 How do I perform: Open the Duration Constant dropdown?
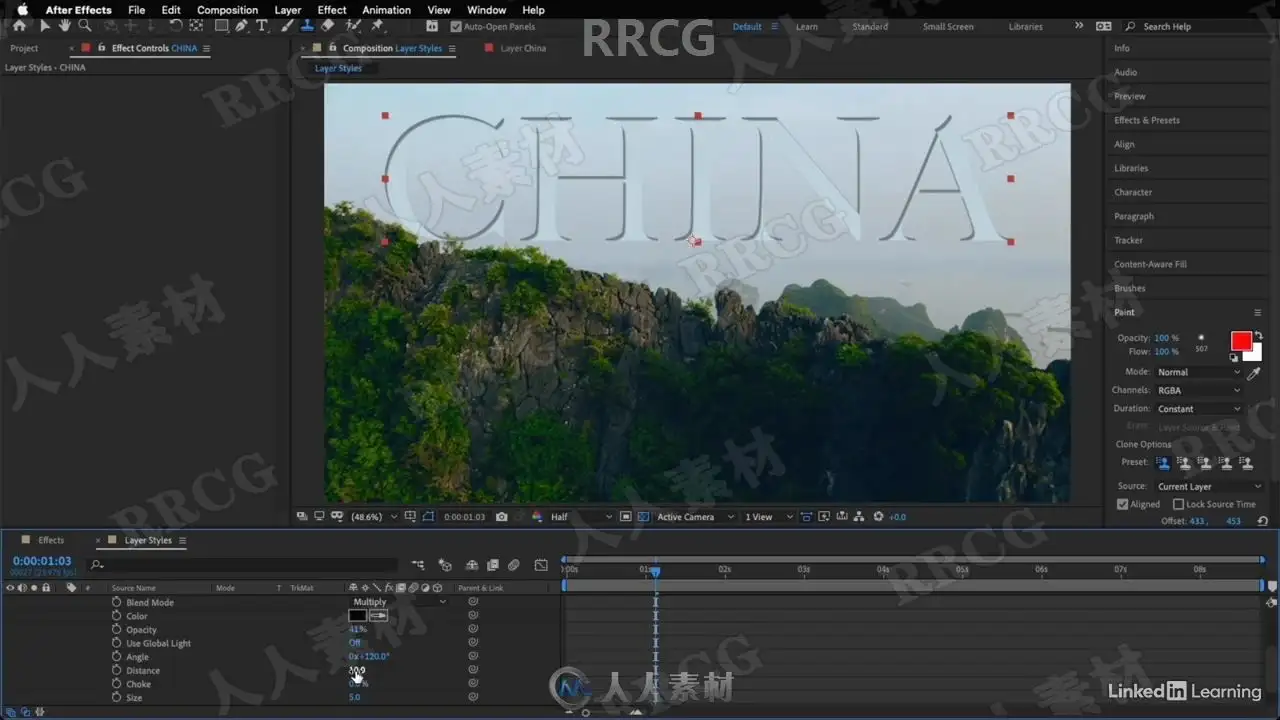point(1199,409)
